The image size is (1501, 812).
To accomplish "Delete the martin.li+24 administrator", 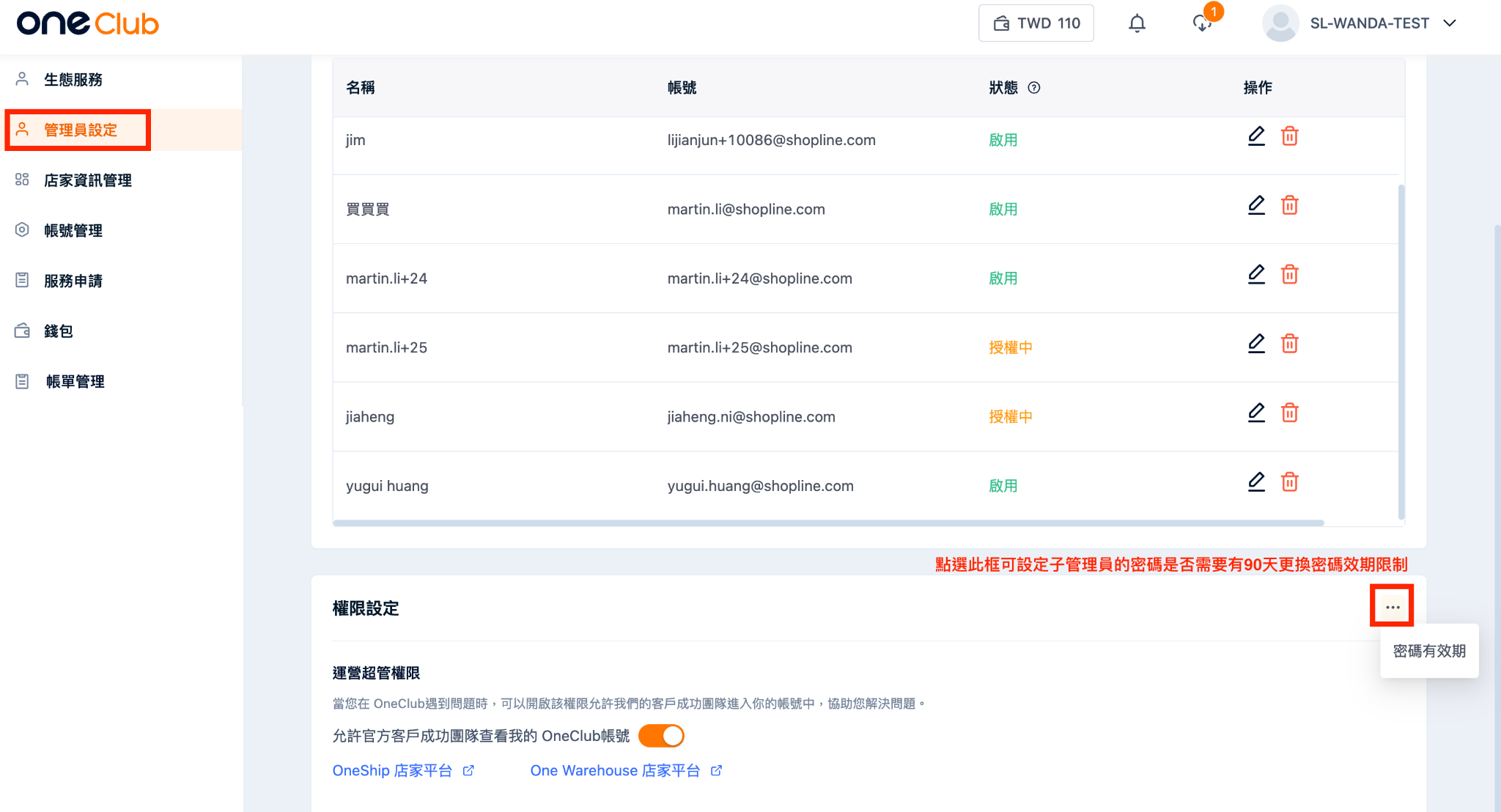I will [1289, 274].
